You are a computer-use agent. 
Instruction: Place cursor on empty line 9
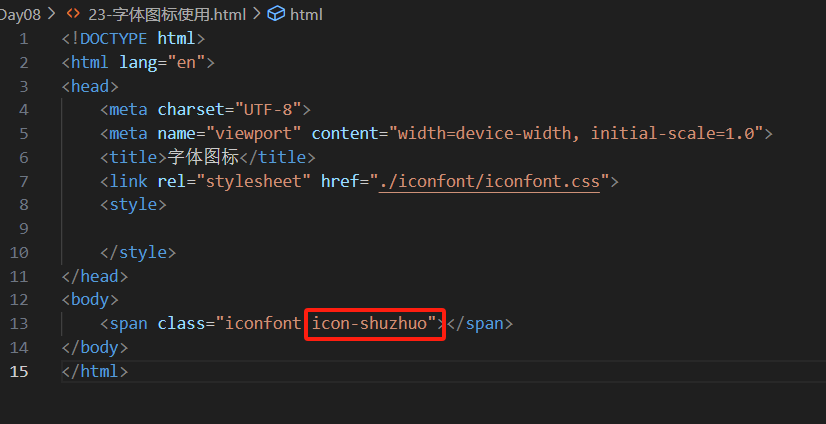coord(442,229)
